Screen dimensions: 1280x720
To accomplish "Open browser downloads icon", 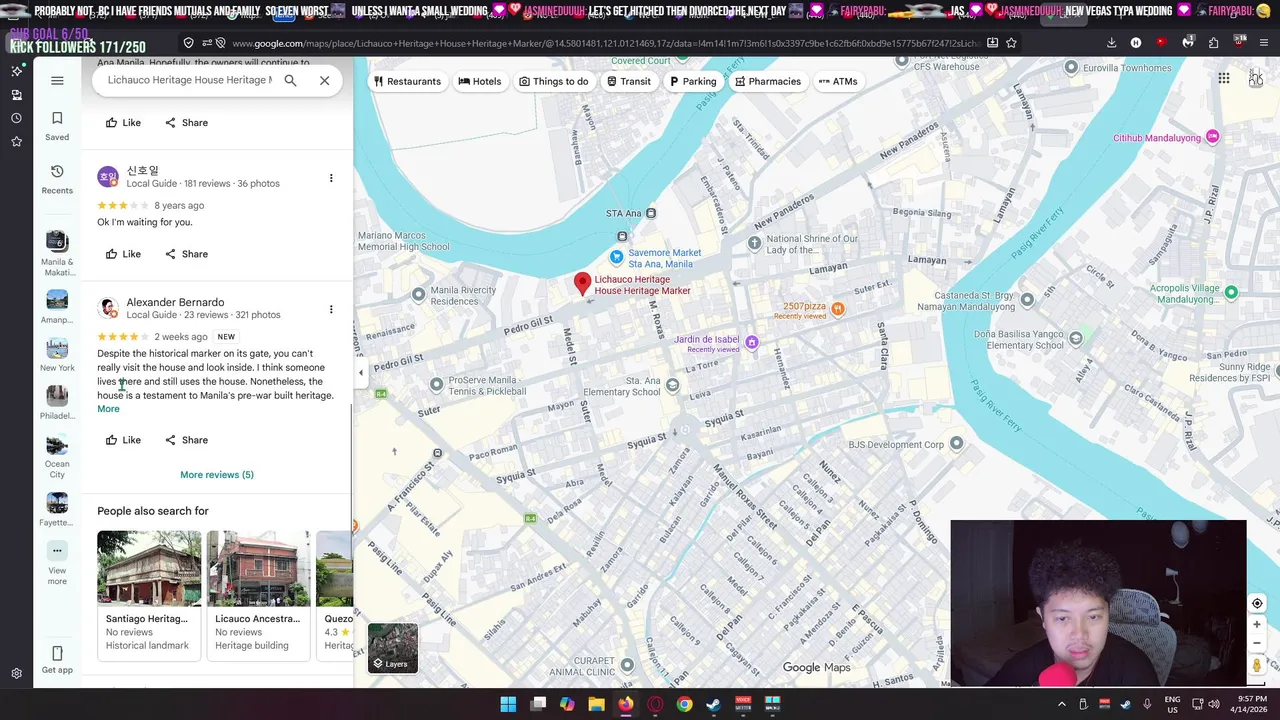I will click(1111, 43).
